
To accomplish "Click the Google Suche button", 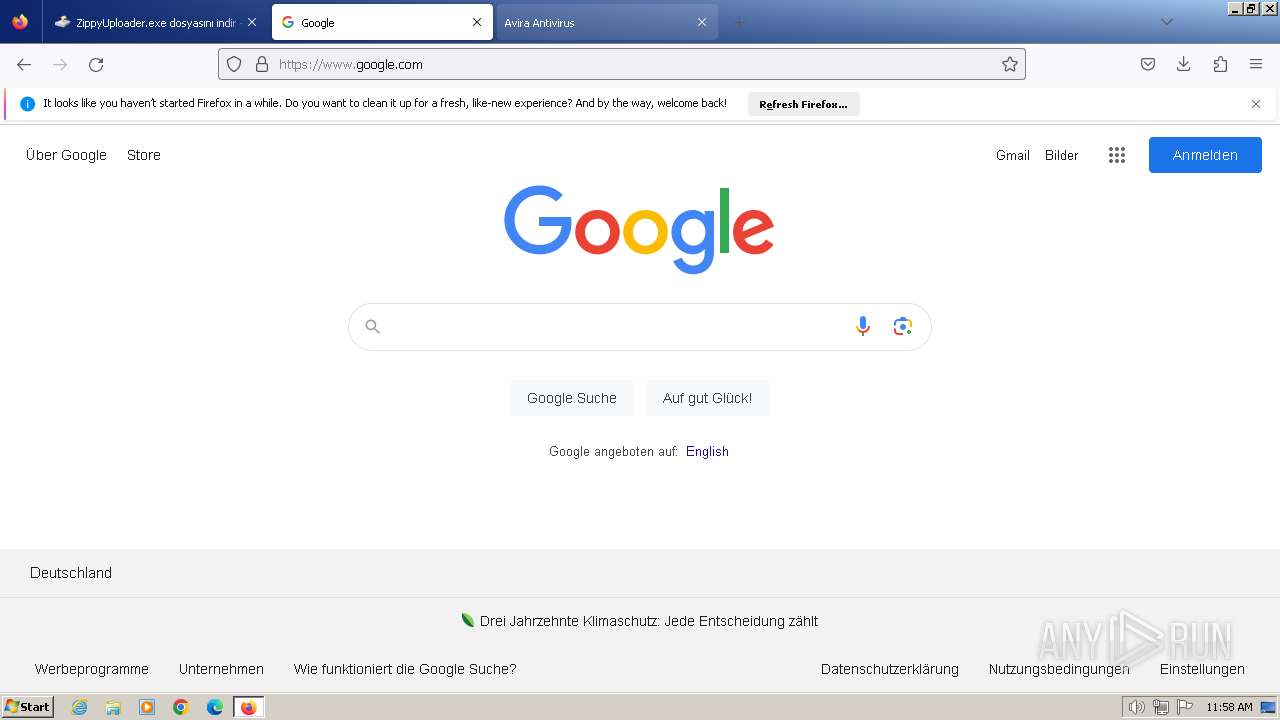I will [572, 398].
